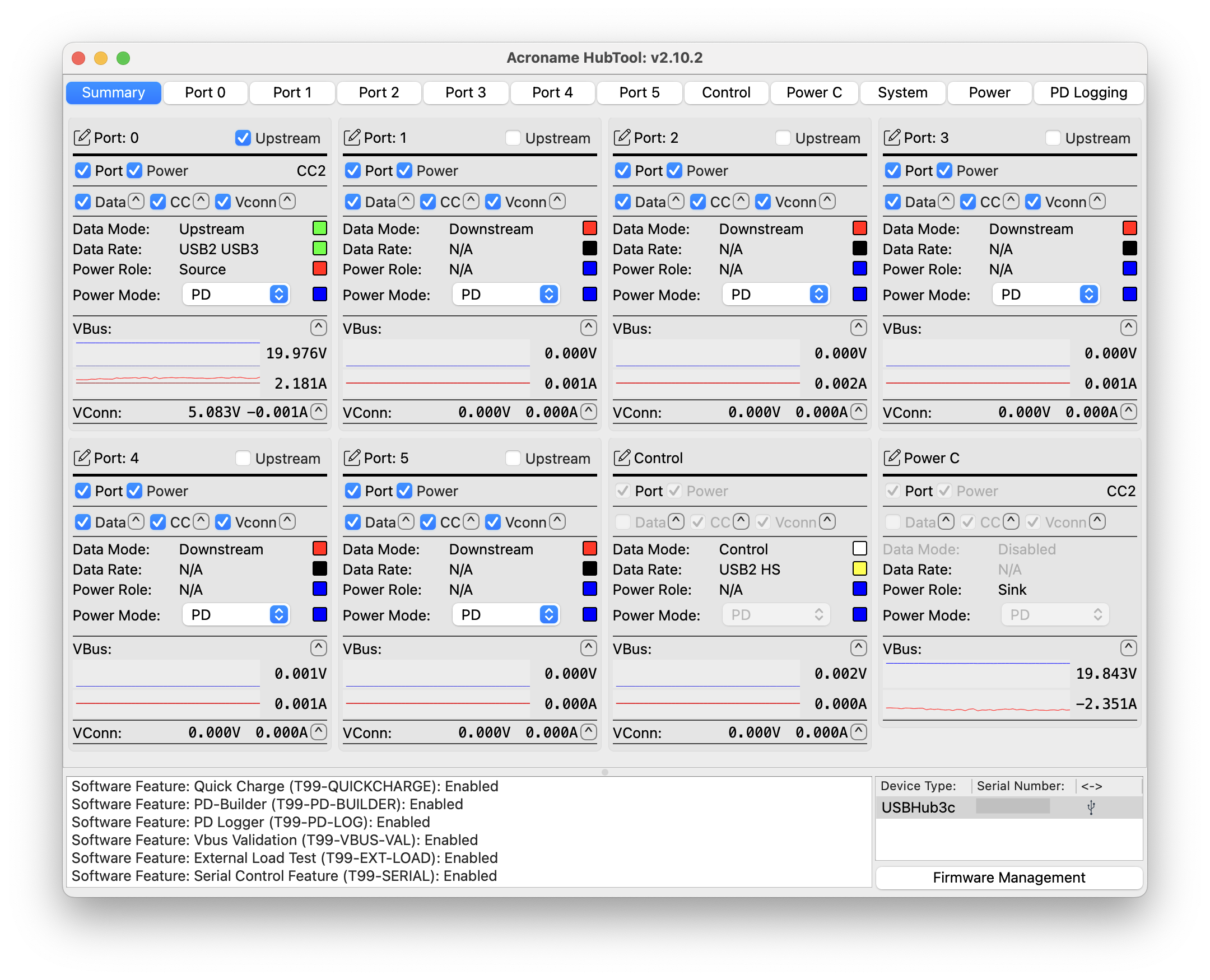Enable the Upstream checkbox for Port 3

[1053, 138]
